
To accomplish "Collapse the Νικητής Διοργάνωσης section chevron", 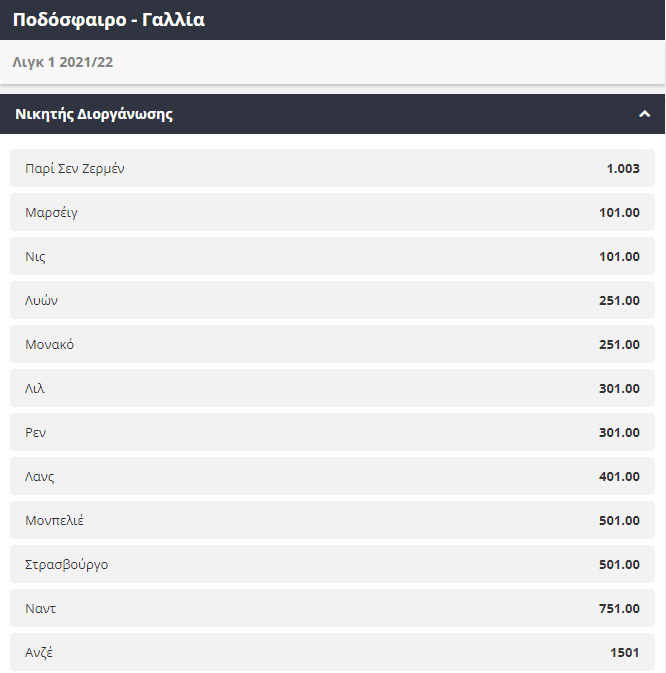I will [644, 114].
